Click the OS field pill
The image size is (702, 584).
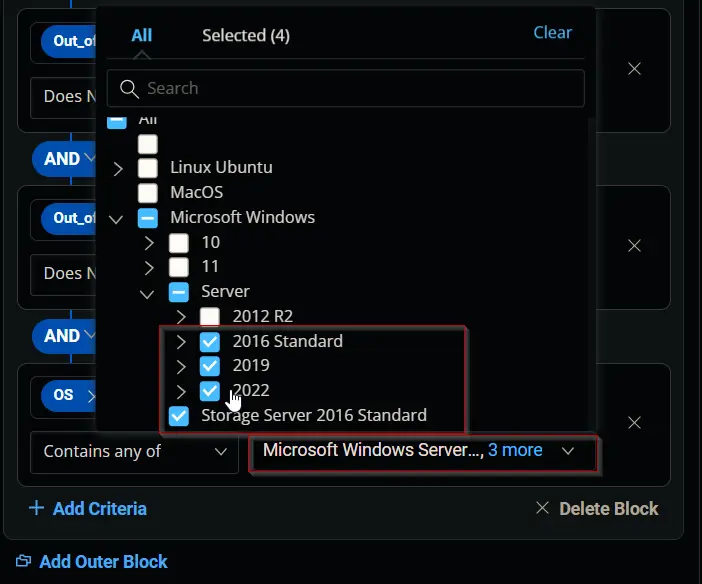(x=68, y=395)
